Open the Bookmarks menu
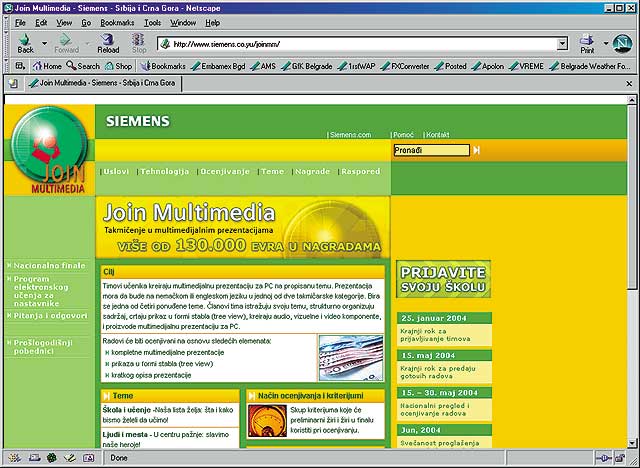The image size is (640, 468). 117,23
